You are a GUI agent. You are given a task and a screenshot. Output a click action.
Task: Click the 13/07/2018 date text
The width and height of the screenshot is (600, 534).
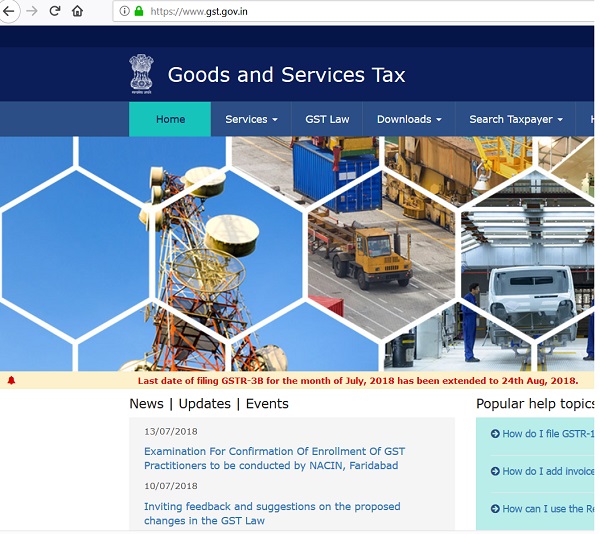pos(171,431)
